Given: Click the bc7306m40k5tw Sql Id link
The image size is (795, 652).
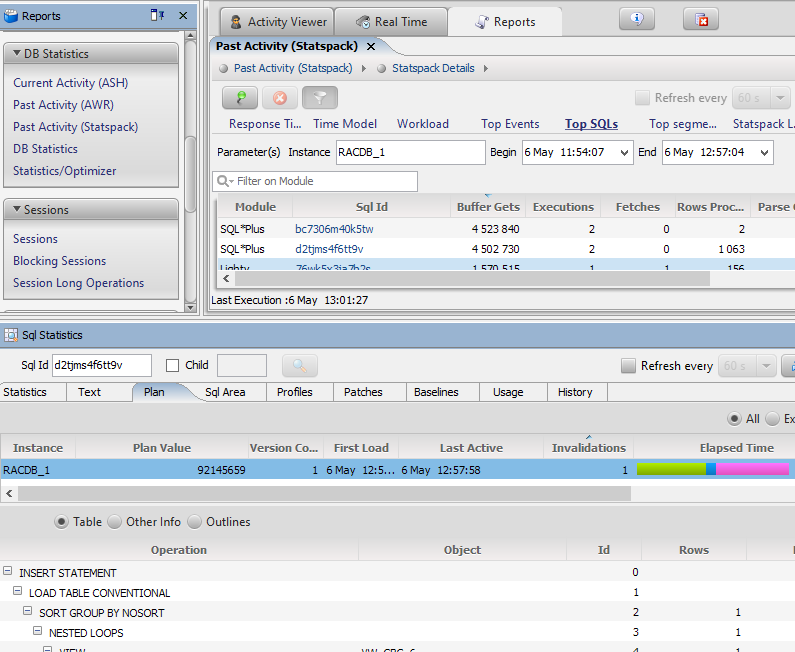Looking at the screenshot, I should coord(334,229).
